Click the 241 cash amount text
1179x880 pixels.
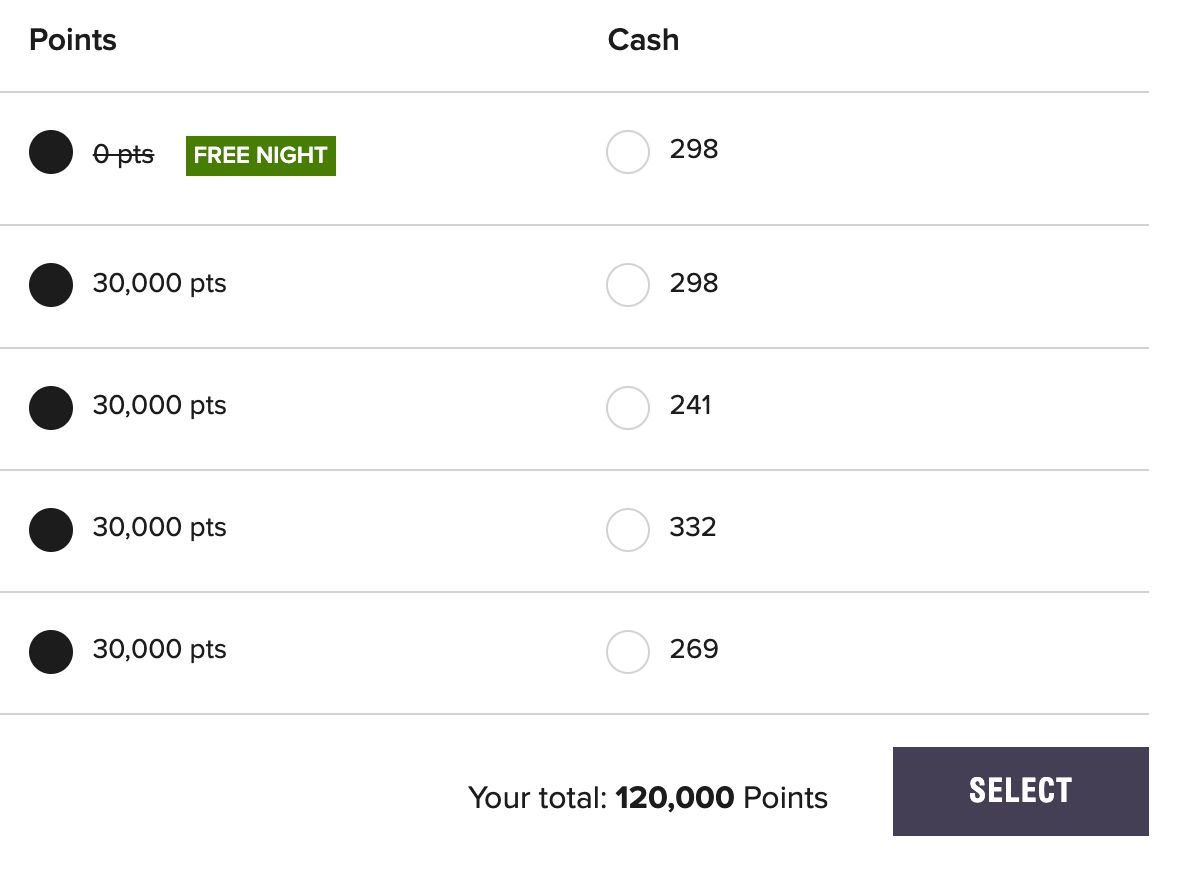(x=691, y=405)
